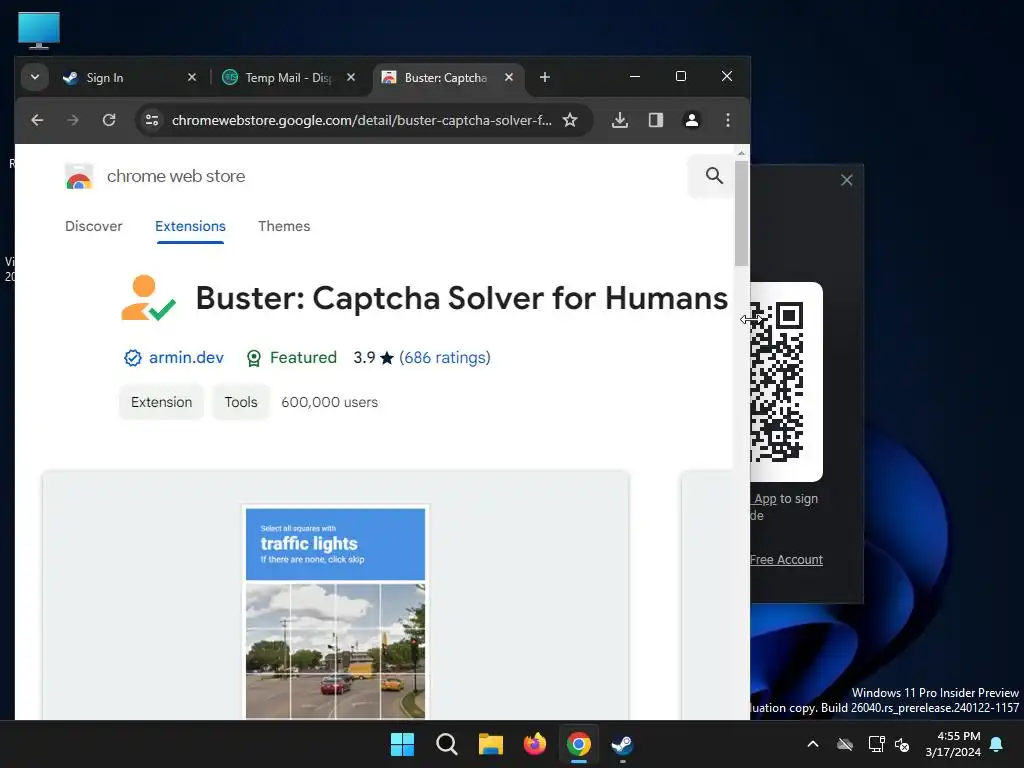Viewport: 1024px width, 768px height.
Task: View site information icon in address bar
Action: pyautogui.click(x=152, y=120)
